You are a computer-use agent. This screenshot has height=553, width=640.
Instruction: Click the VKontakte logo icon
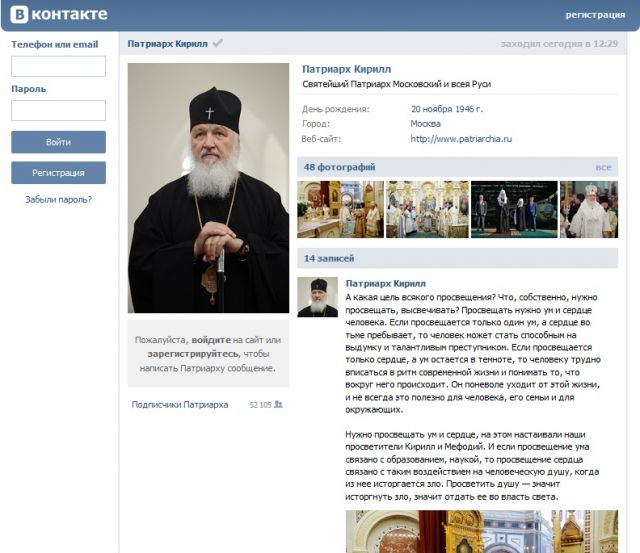(x=19, y=15)
